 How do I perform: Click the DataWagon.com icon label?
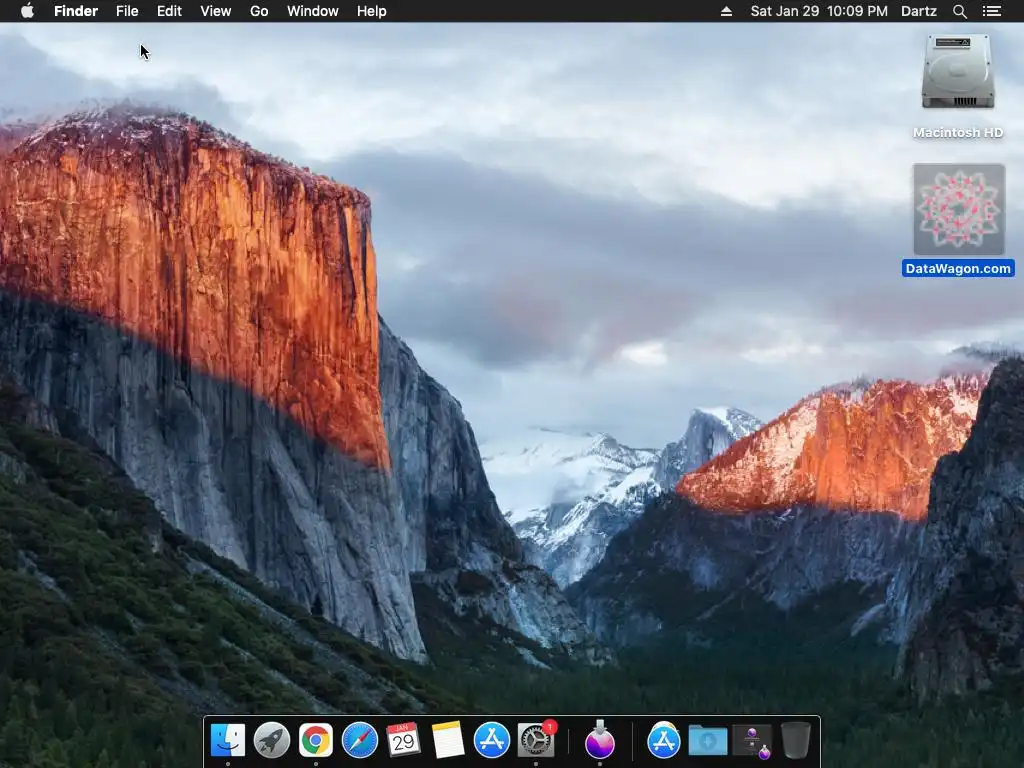958,268
